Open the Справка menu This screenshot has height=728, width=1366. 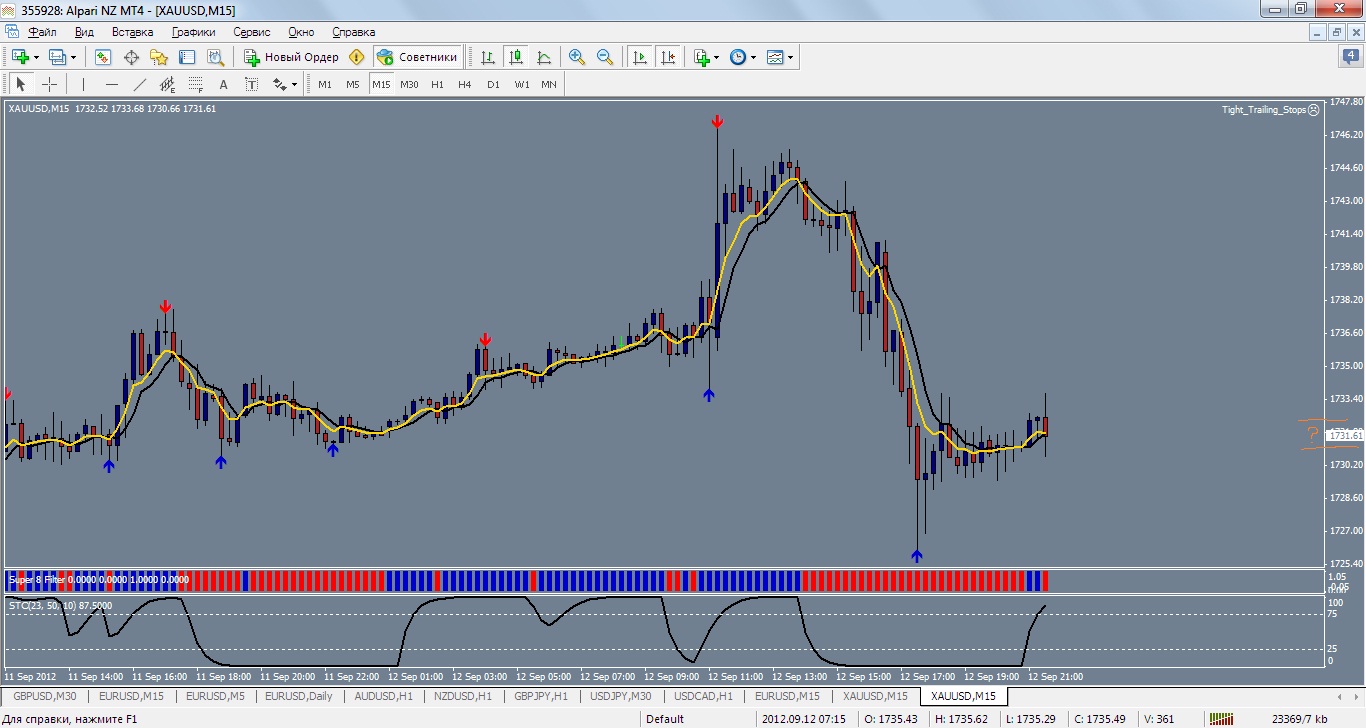pyautogui.click(x=353, y=32)
